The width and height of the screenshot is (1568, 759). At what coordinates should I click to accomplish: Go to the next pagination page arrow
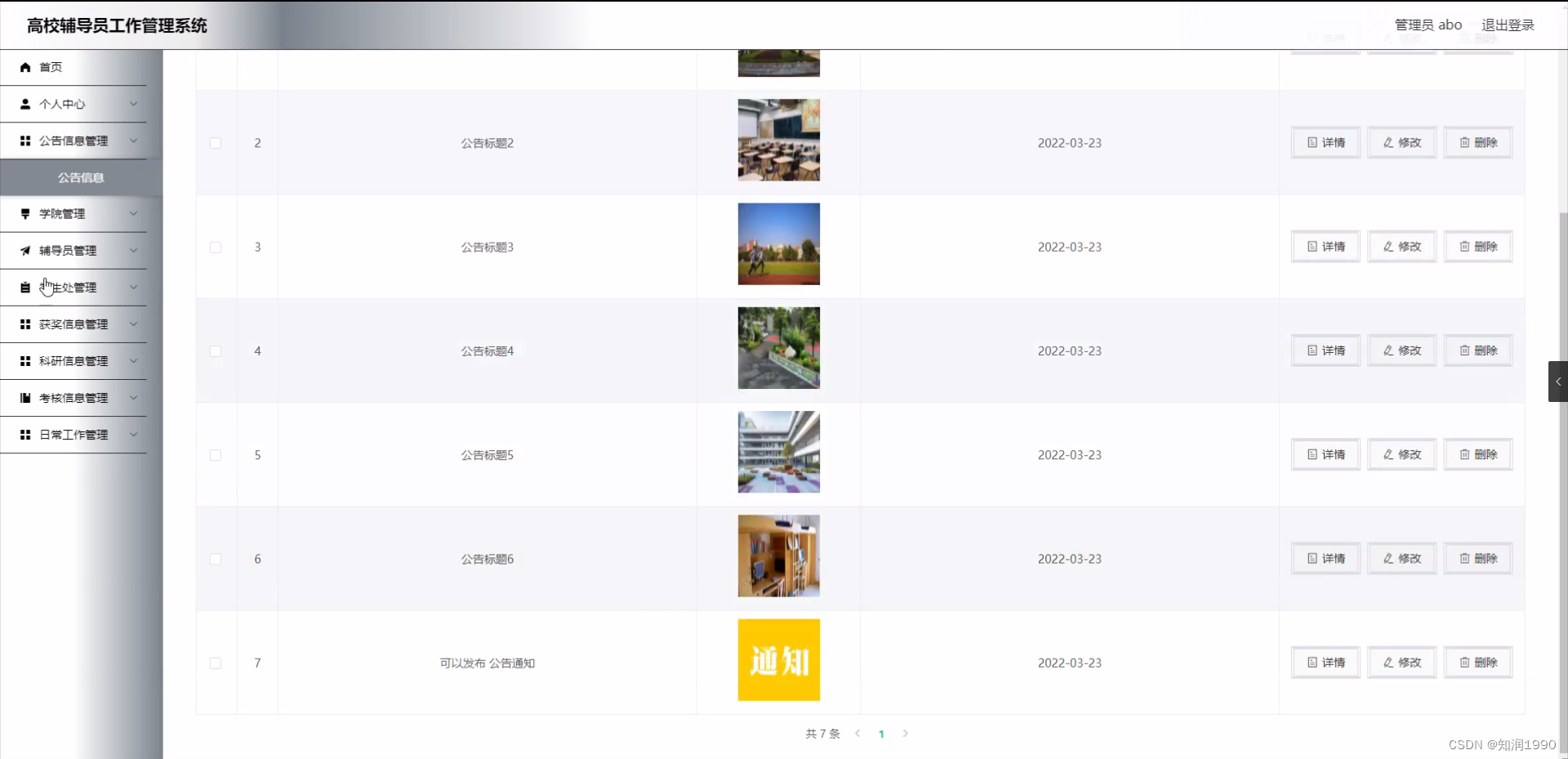pos(906,734)
